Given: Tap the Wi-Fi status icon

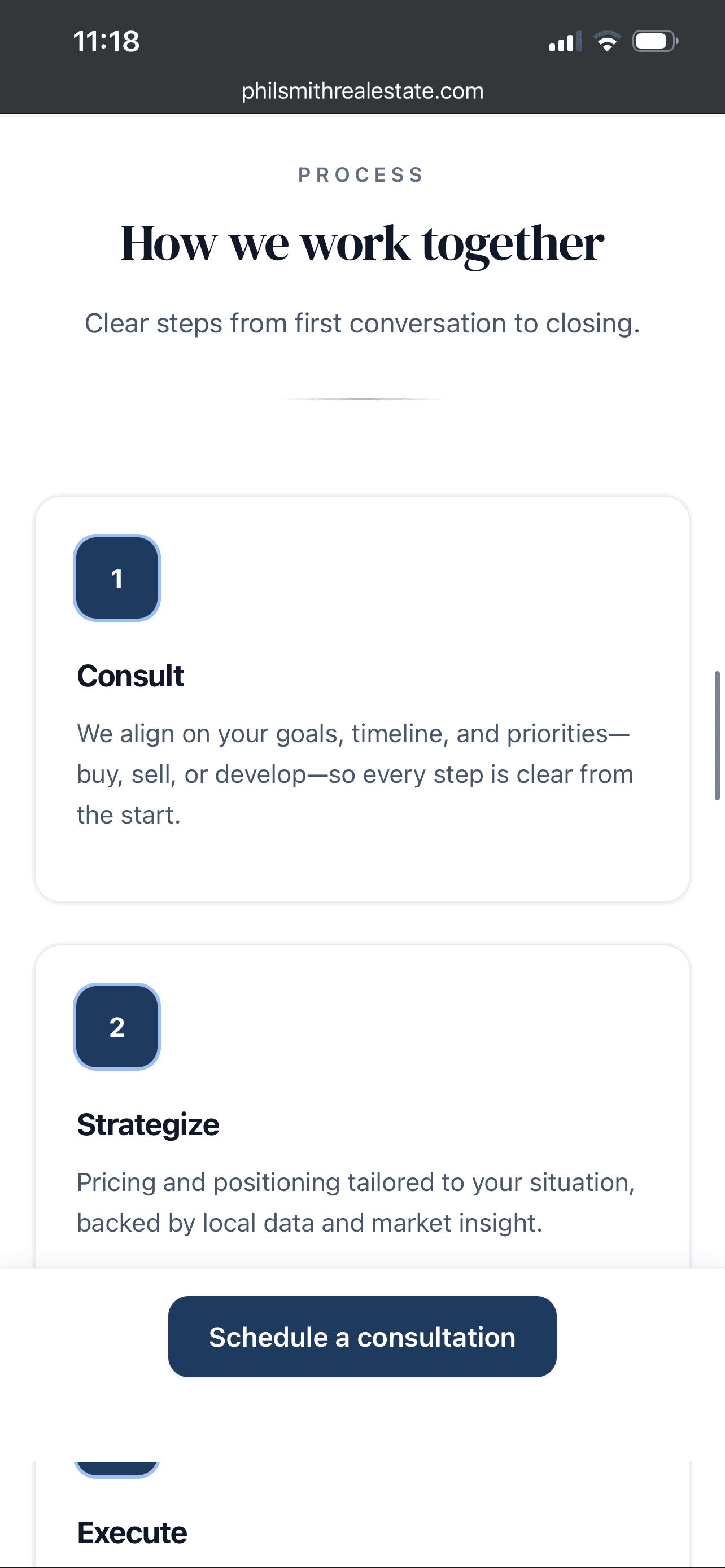Looking at the screenshot, I should tap(607, 41).
